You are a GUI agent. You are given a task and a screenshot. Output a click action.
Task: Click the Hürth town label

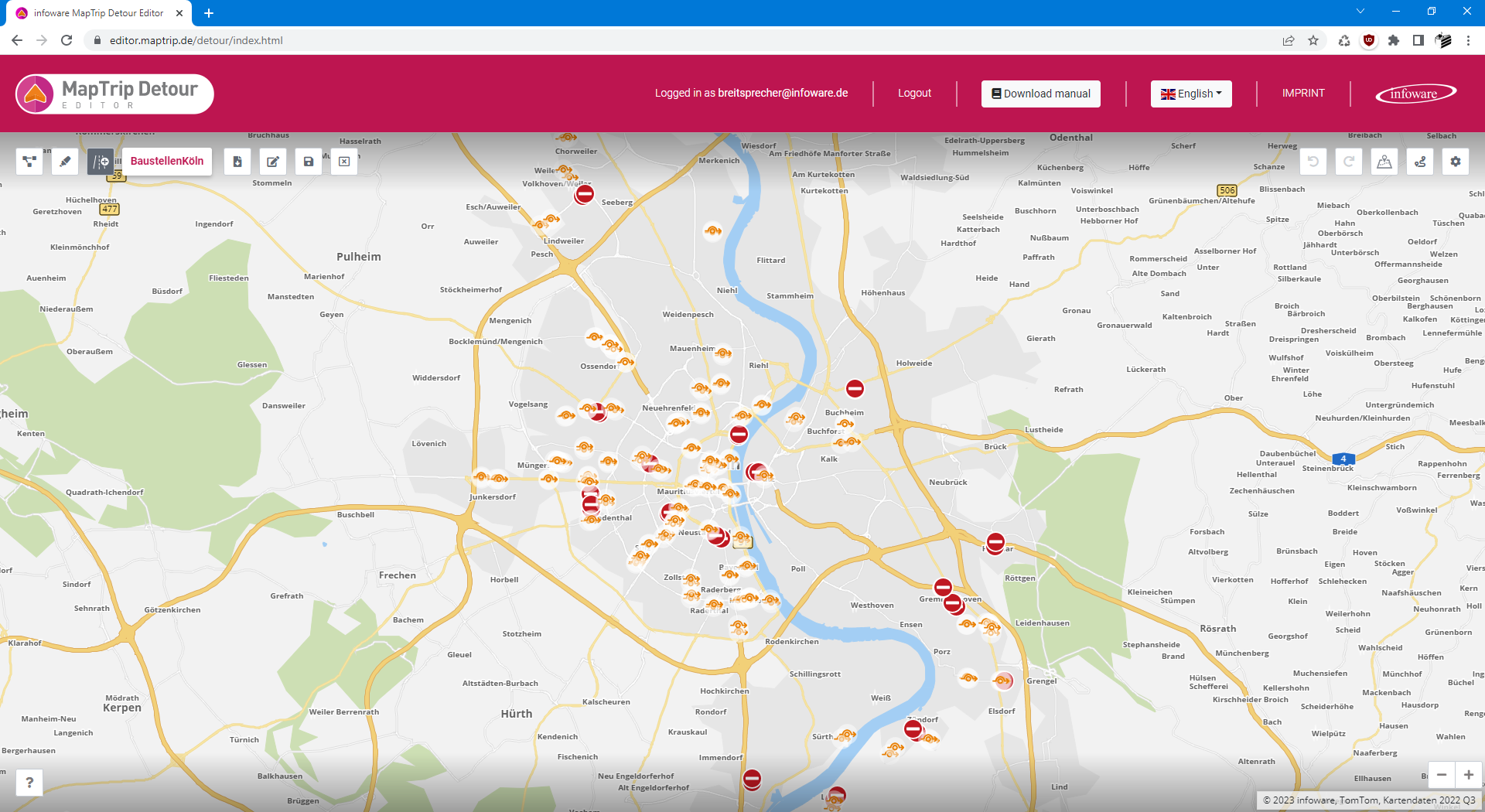517,714
